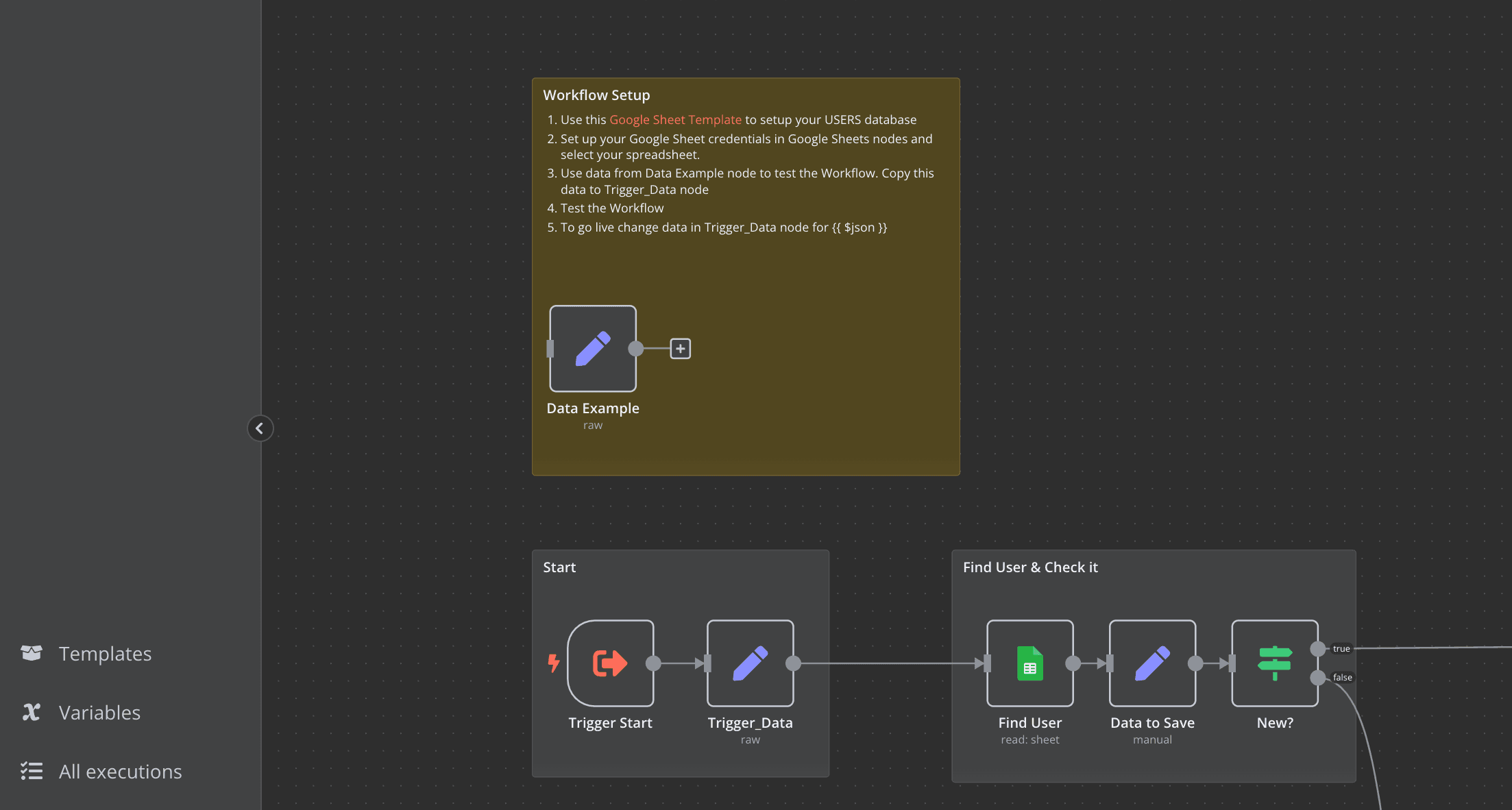Open the Trigger_Data edit node
This screenshot has height=810, width=1512.
click(750, 663)
